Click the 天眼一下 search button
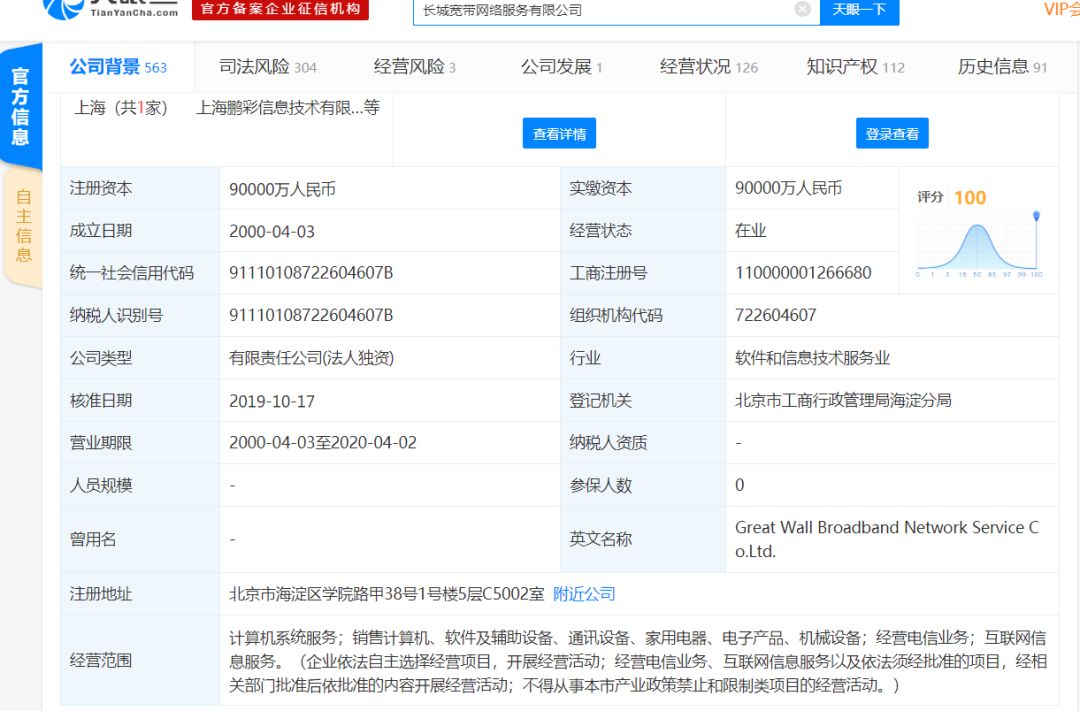Screen dimensions: 1080x711 click(859, 10)
